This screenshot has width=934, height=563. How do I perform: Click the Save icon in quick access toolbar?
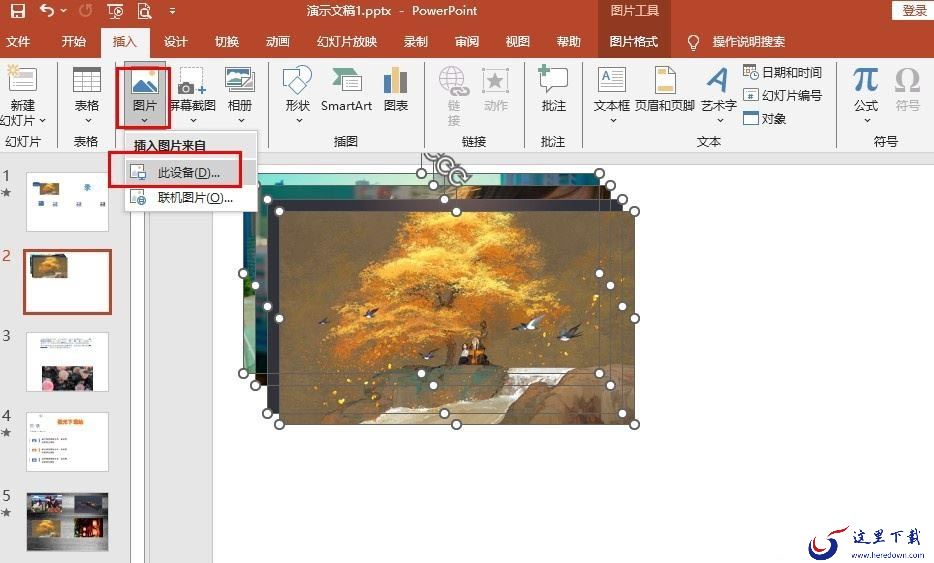(x=18, y=10)
